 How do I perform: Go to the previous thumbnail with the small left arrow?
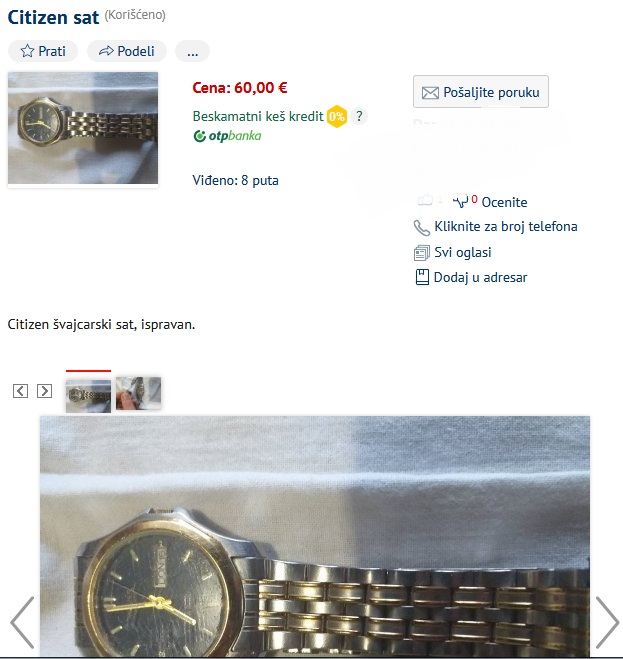20,391
